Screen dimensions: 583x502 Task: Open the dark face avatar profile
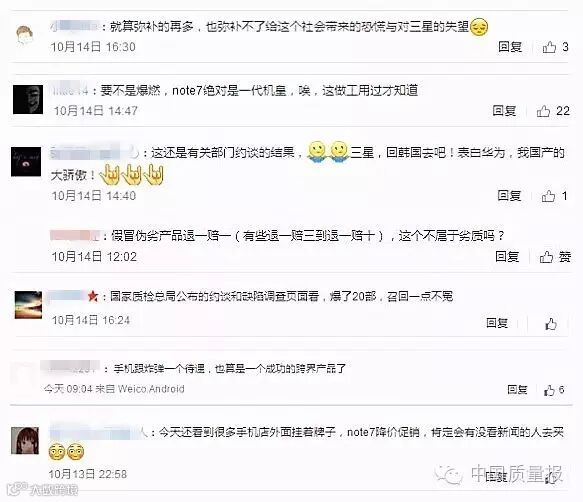(28, 99)
